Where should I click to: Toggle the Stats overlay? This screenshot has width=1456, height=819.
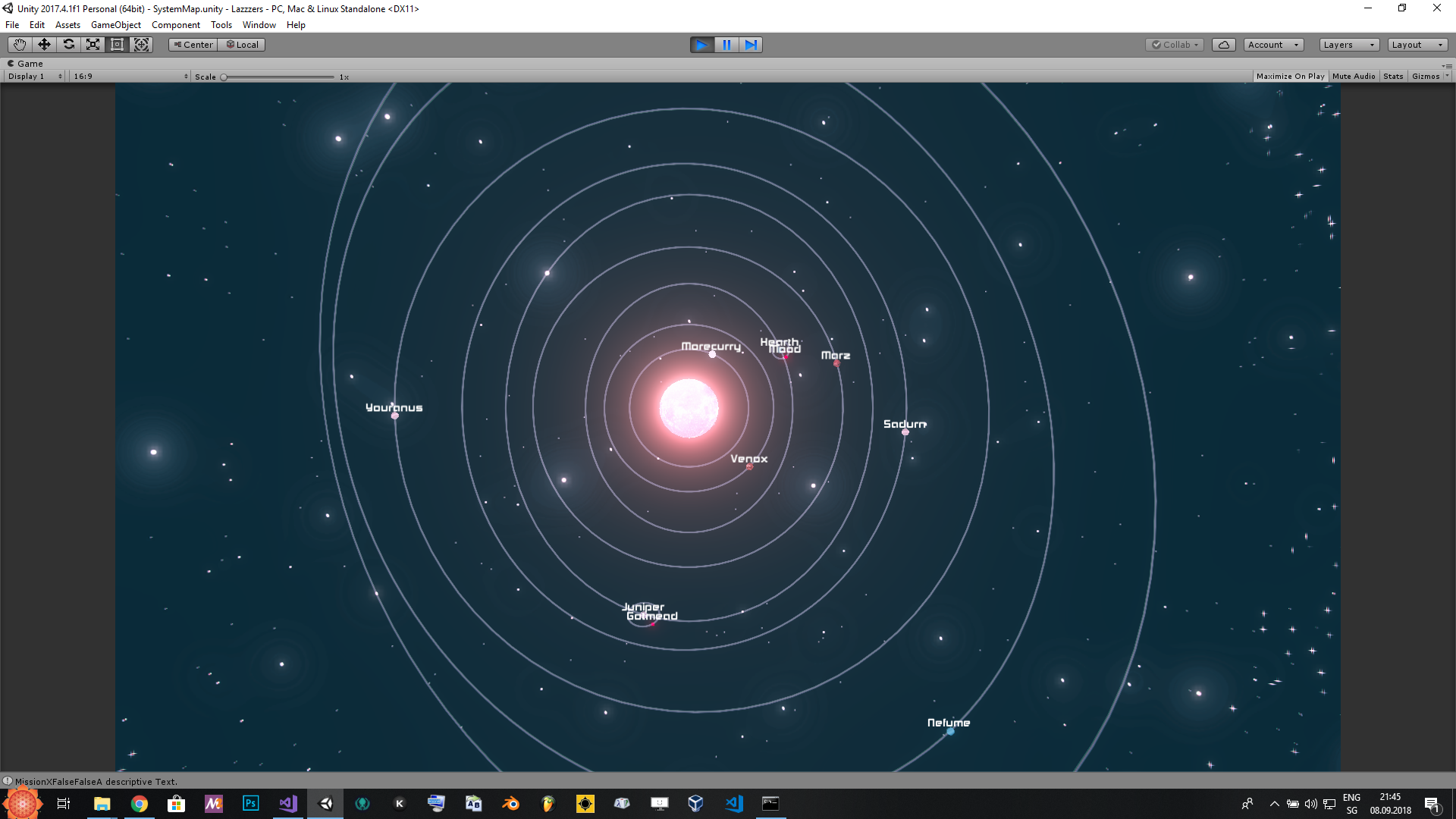(x=1392, y=77)
